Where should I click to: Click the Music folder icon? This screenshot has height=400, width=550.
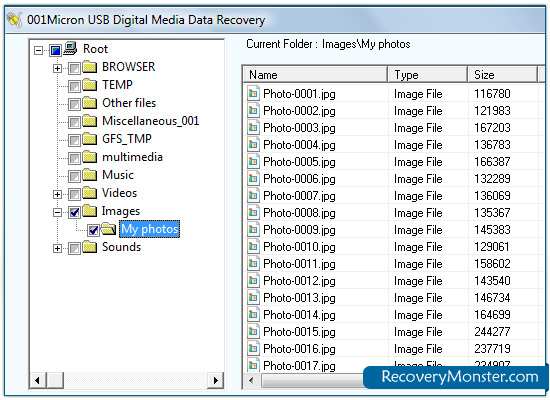click(90, 175)
